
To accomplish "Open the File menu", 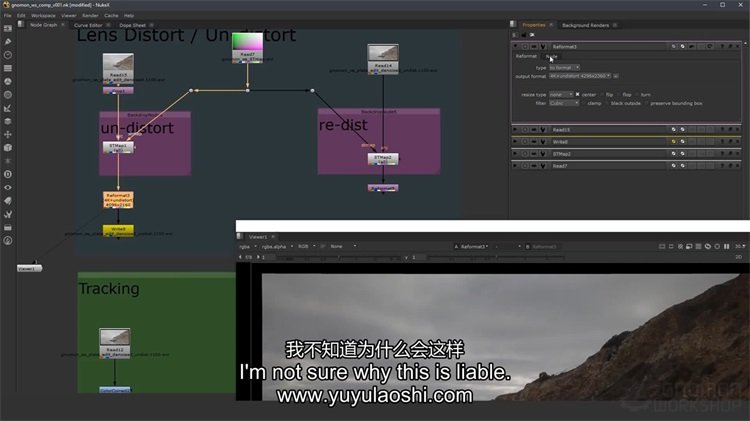I will [x=8, y=15].
